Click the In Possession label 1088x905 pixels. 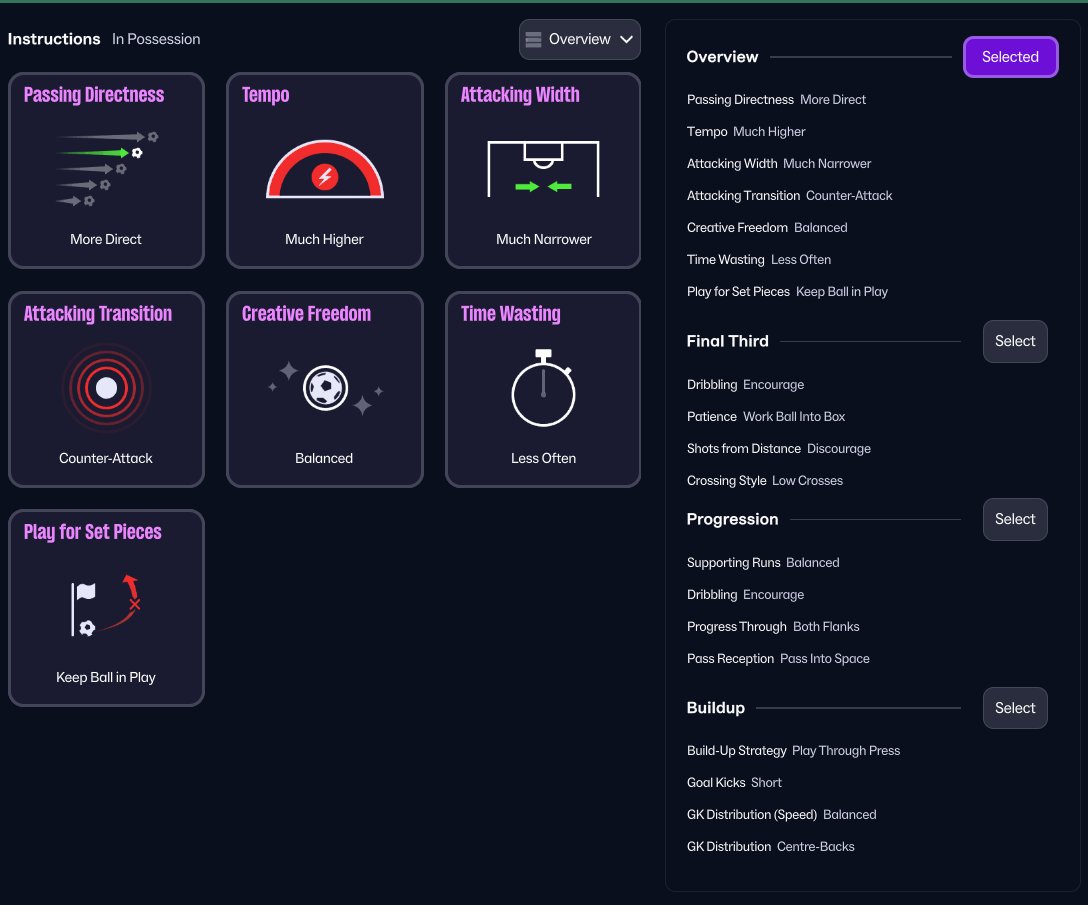click(156, 40)
